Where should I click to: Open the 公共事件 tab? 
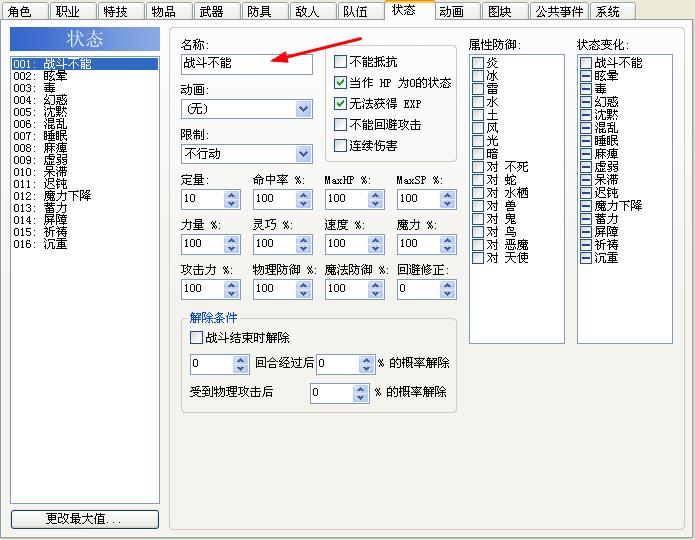(x=559, y=11)
